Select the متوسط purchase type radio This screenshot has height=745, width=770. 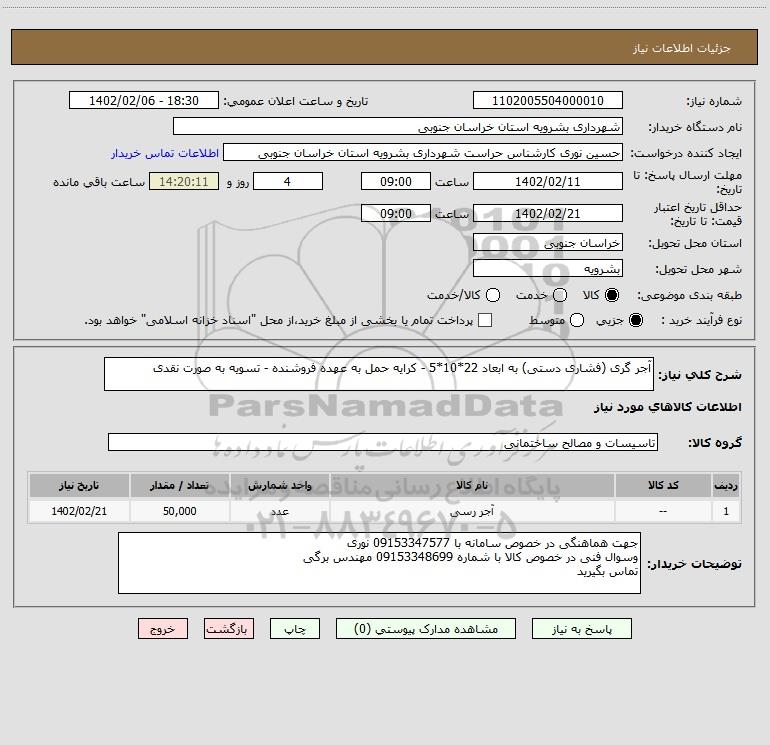tap(577, 320)
